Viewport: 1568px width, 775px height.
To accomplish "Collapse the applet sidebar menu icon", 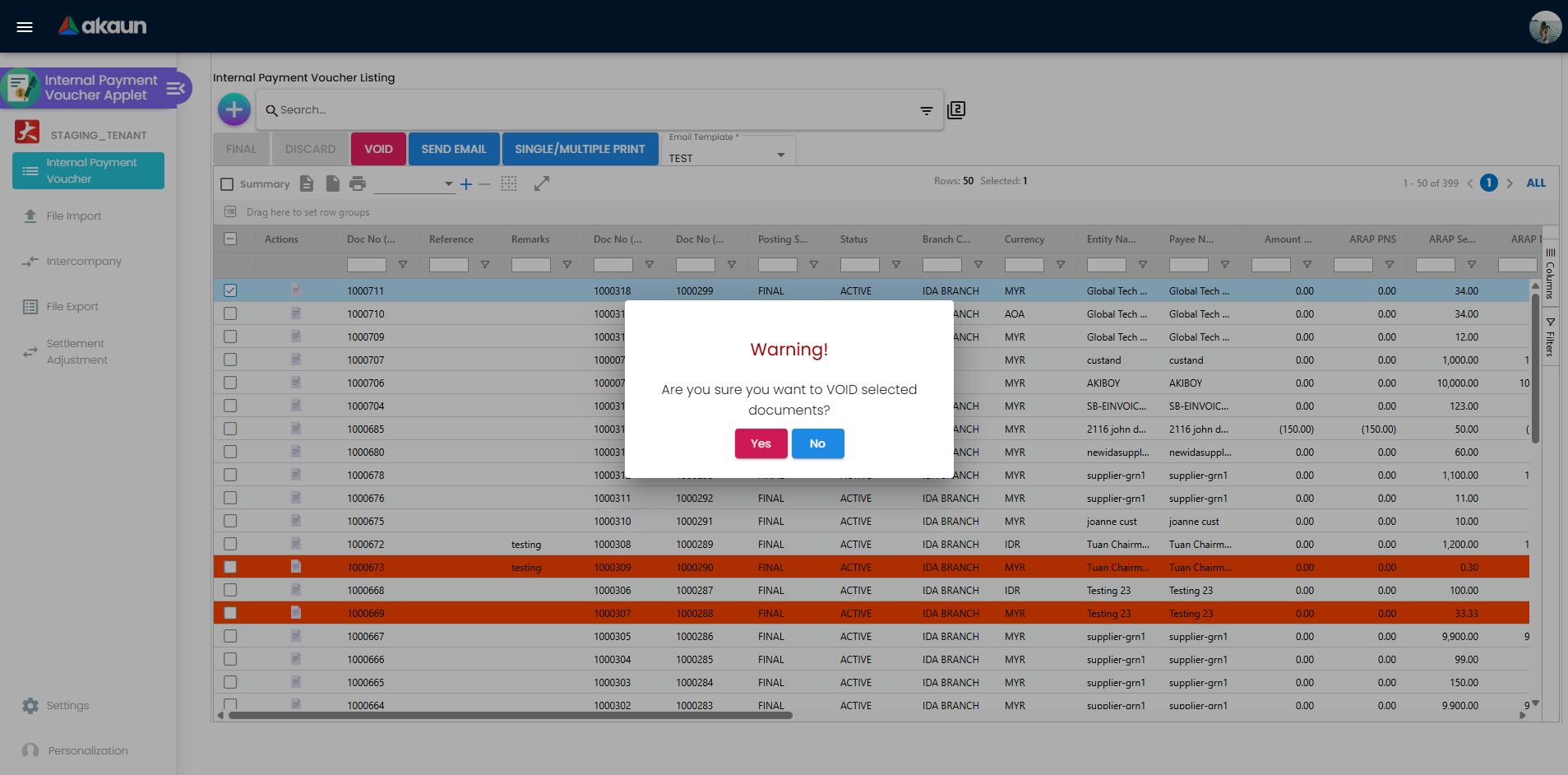I will [x=175, y=89].
